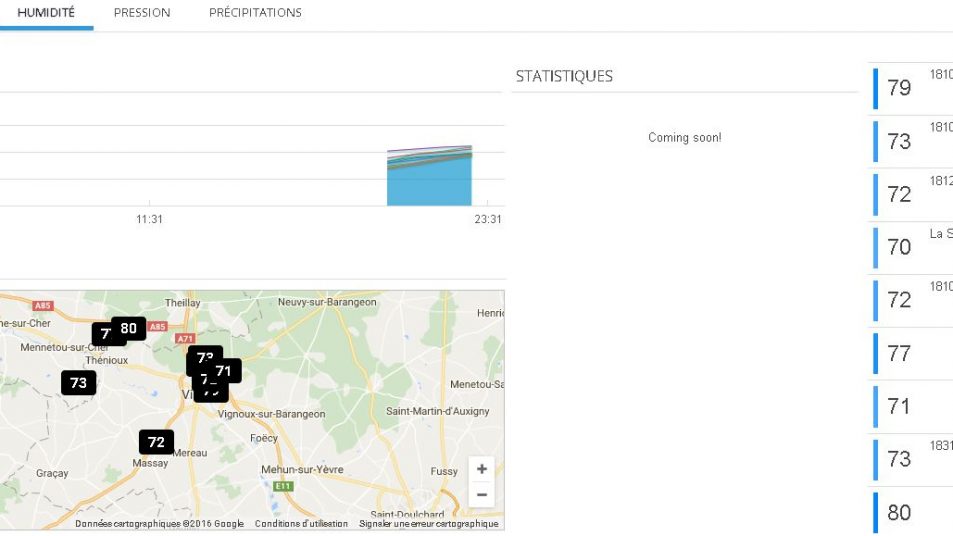Screen dimensions: 953x536
Task: Open the Conditions d'utilisation link
Action: [x=301, y=524]
